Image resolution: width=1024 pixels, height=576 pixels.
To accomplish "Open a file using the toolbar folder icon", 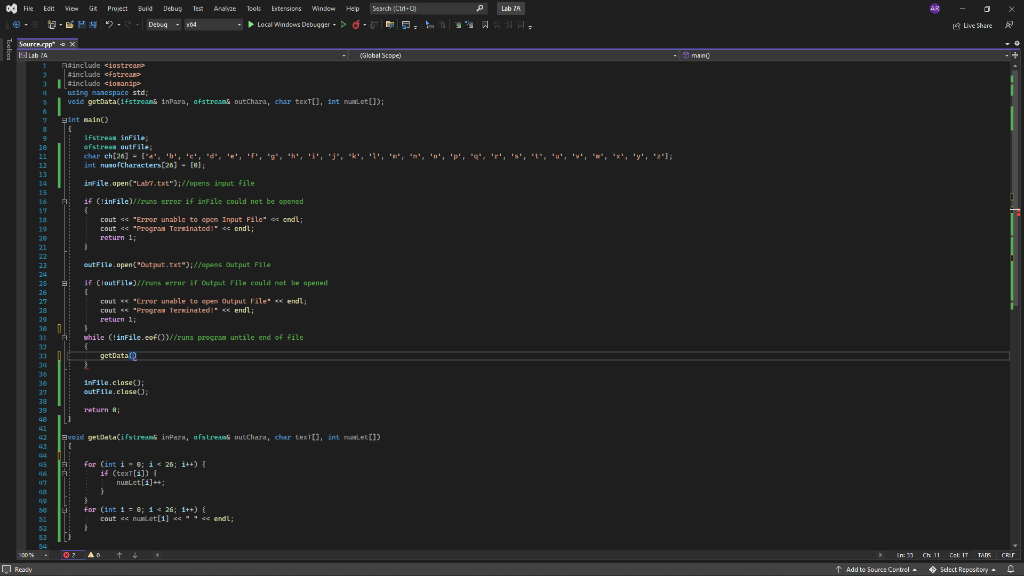I will pos(70,26).
